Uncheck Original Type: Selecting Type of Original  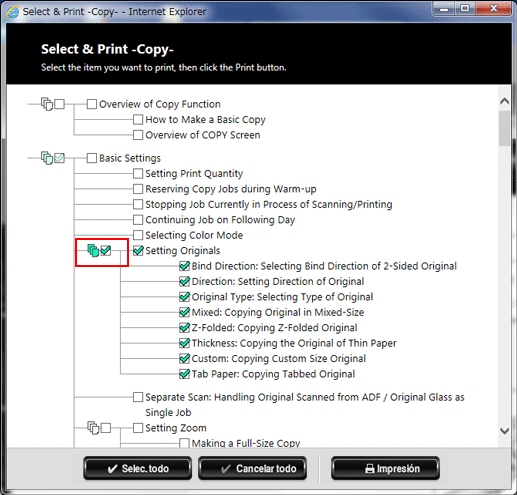(184, 297)
